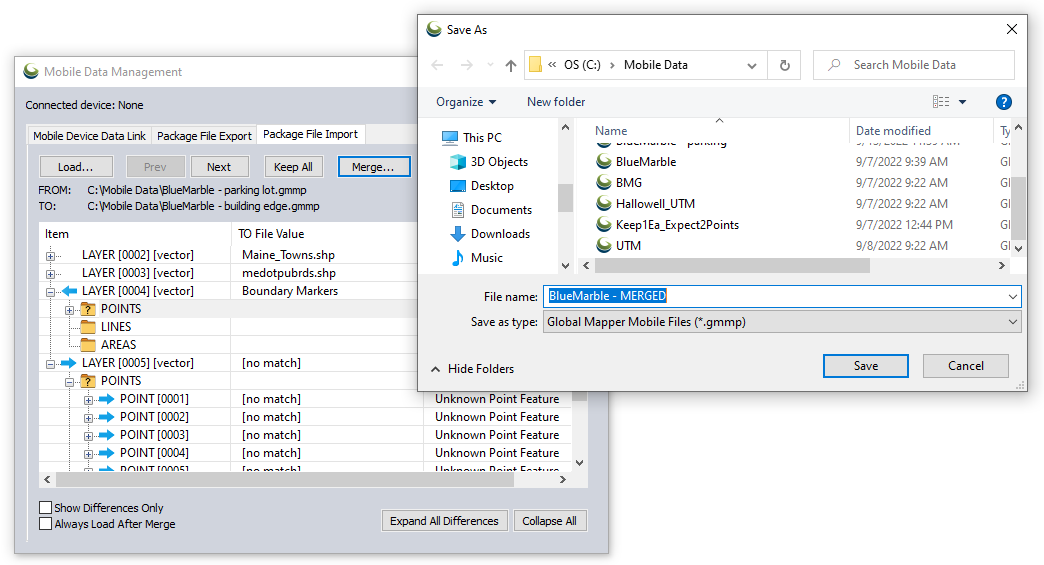Viewport: 1044px width, 565px height.
Task: Enable Show Differences Only checkbox
Action: pos(45,508)
